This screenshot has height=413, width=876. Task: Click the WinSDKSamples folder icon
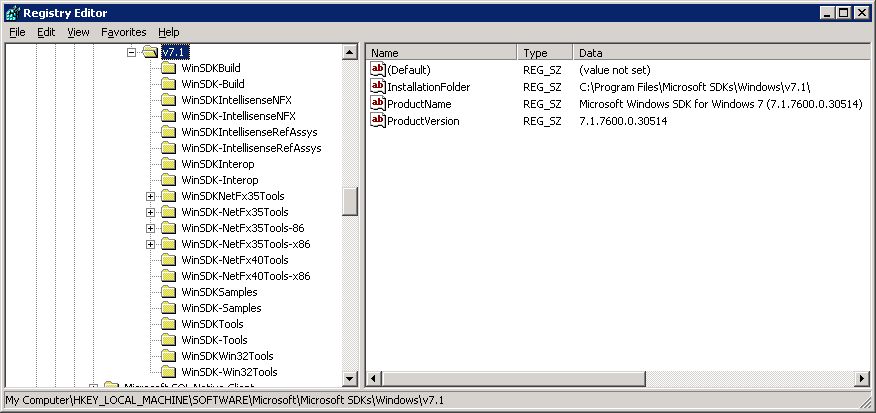168,292
